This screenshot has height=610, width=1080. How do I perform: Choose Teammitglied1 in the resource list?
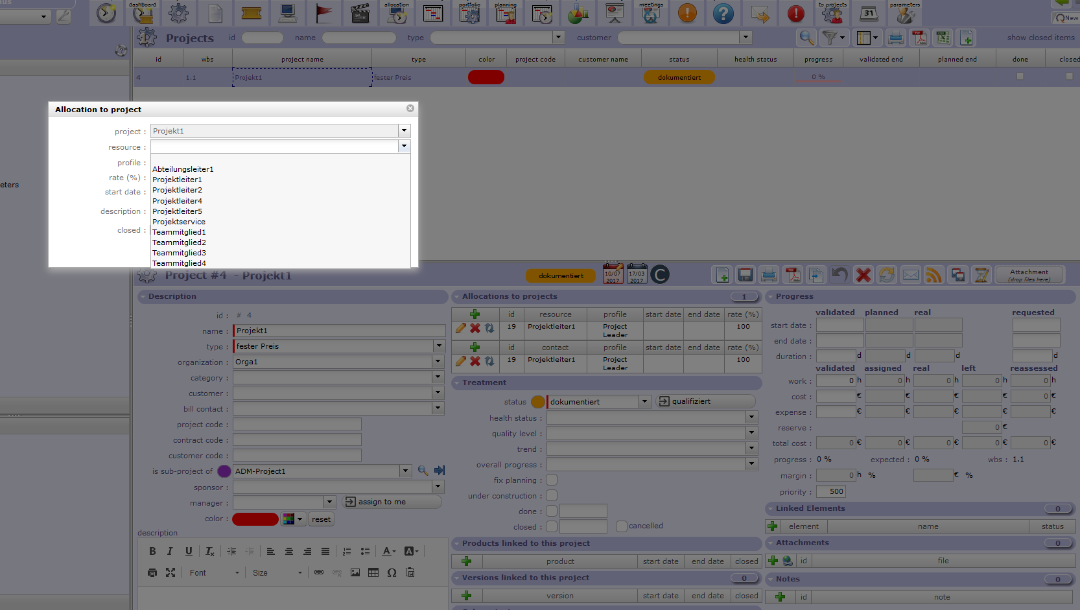click(179, 232)
